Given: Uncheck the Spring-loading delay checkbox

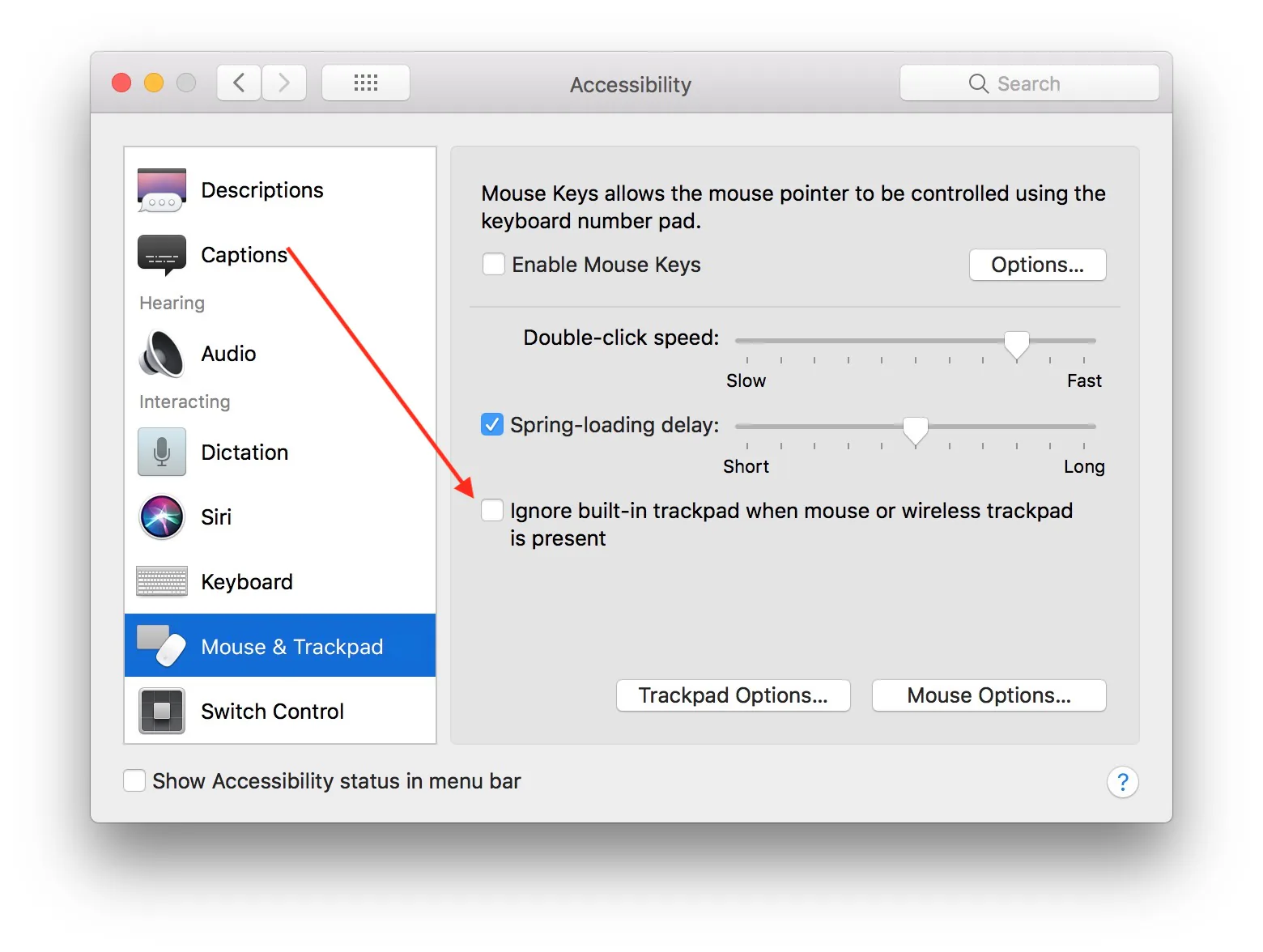Looking at the screenshot, I should 492,424.
